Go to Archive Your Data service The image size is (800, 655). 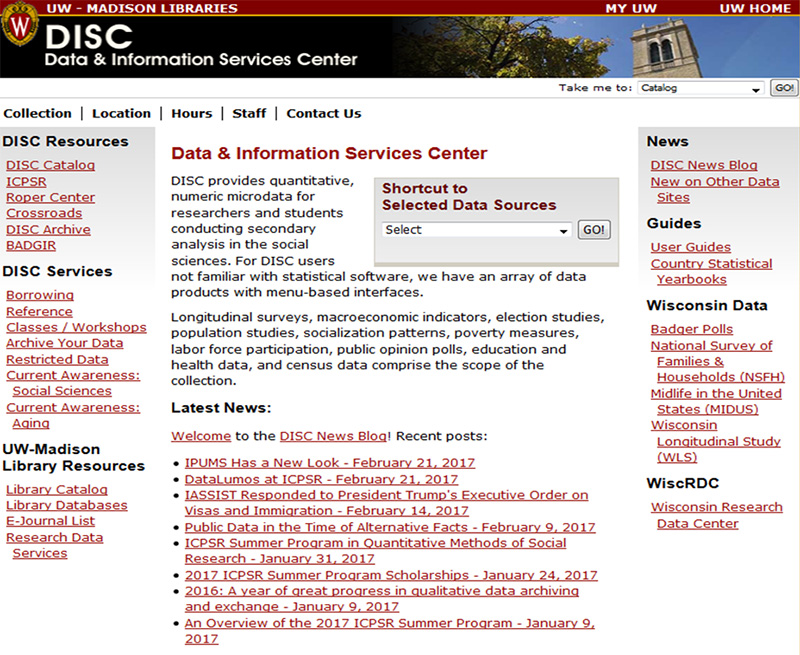64,343
